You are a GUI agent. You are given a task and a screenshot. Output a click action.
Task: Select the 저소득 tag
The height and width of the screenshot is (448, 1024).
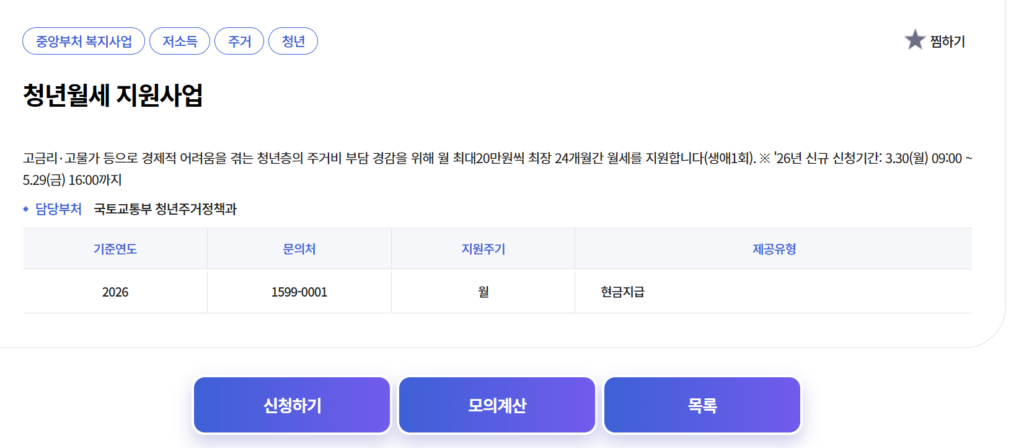[180, 41]
